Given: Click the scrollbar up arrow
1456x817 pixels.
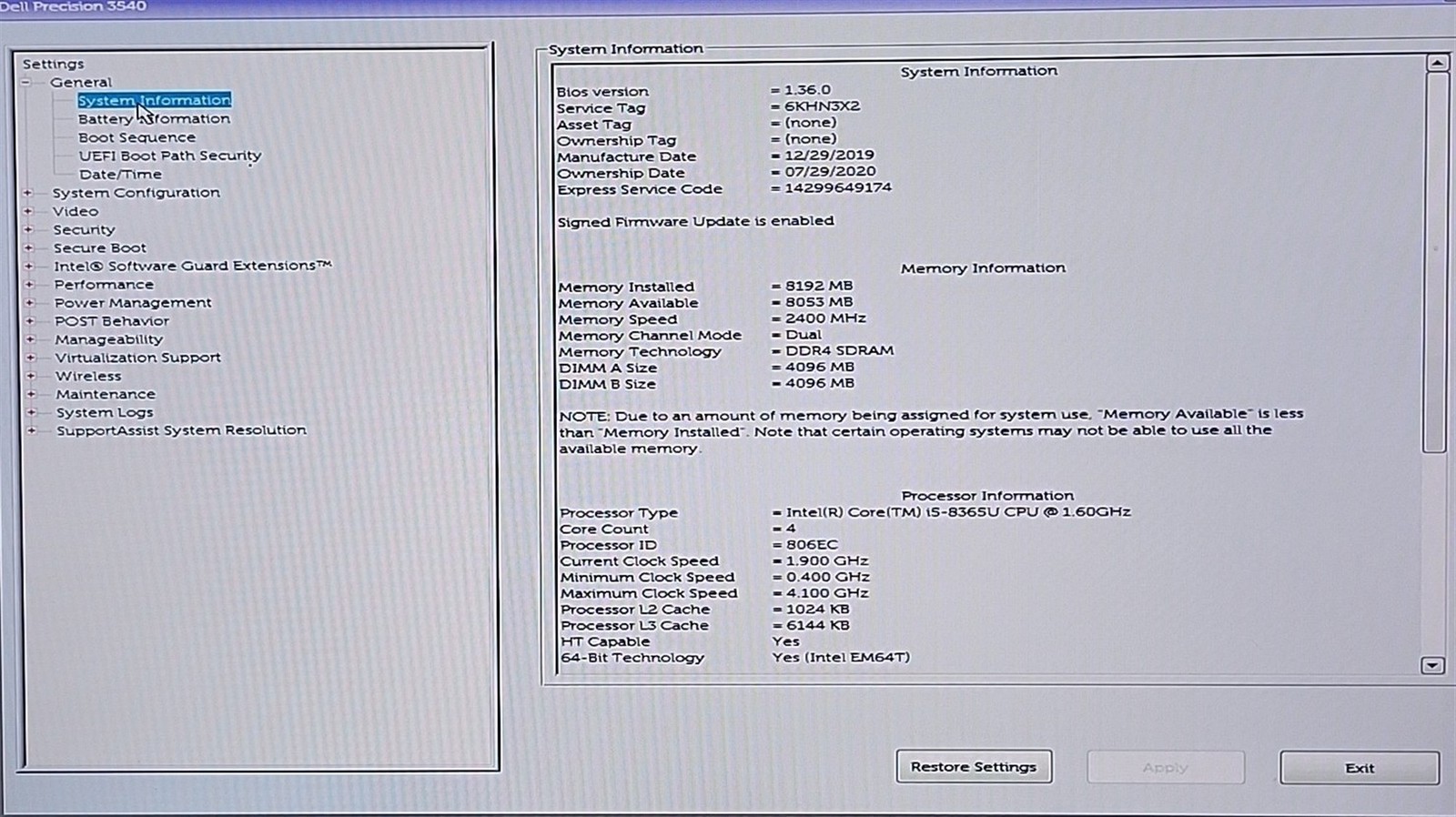Looking at the screenshot, I should point(1437,63).
